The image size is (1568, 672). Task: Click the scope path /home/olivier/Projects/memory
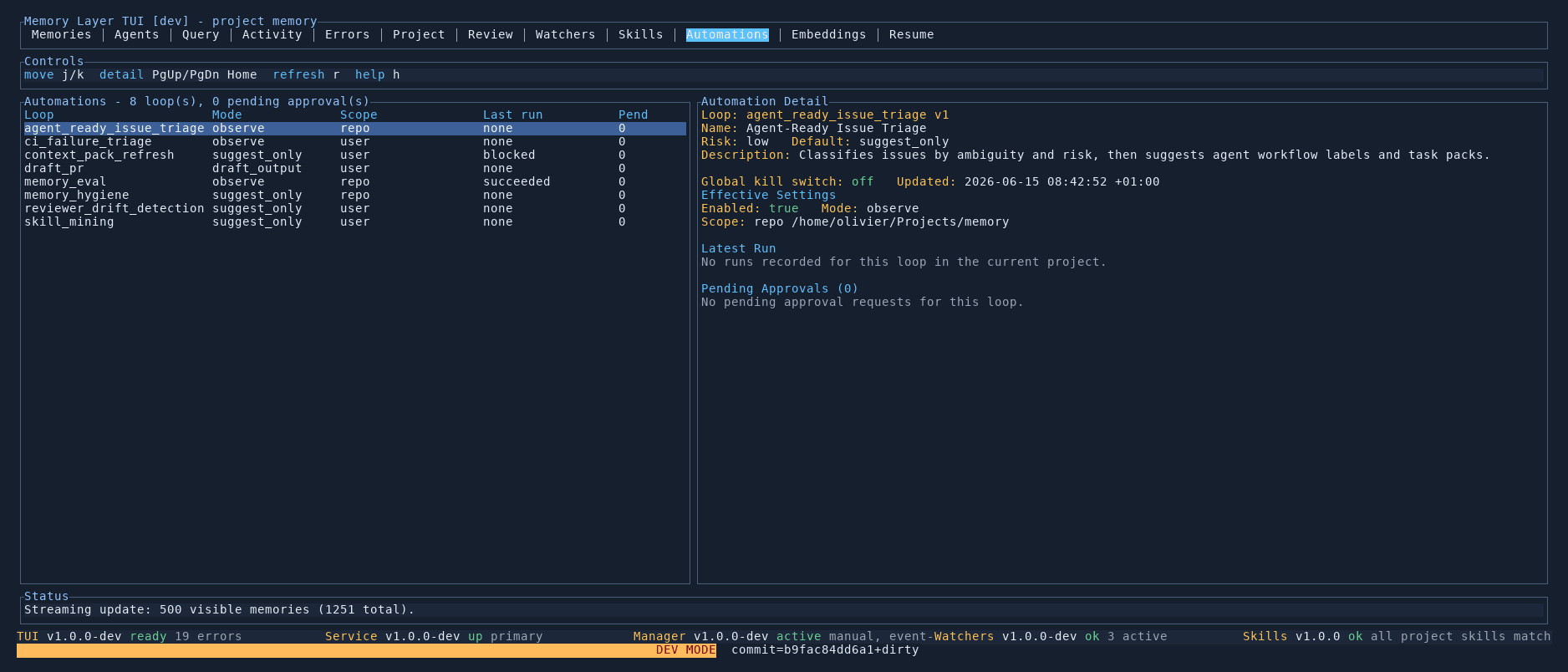[900, 221]
